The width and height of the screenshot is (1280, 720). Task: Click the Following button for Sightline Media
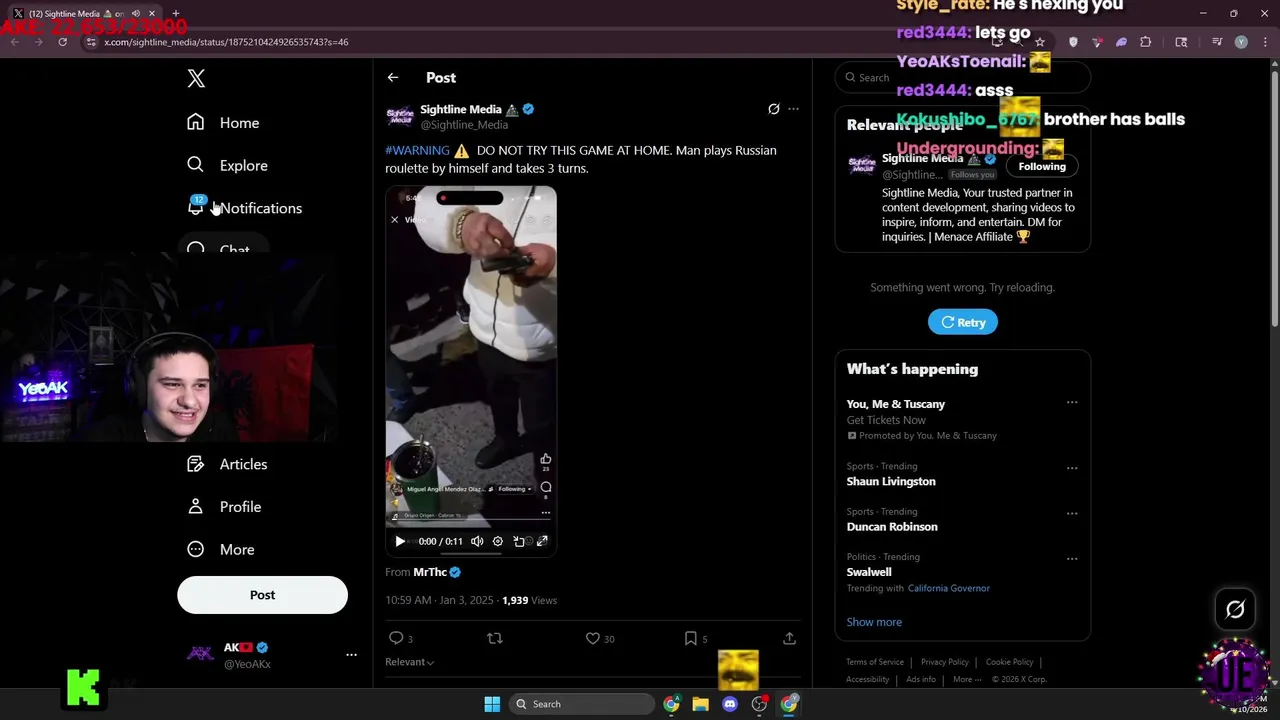(1042, 166)
